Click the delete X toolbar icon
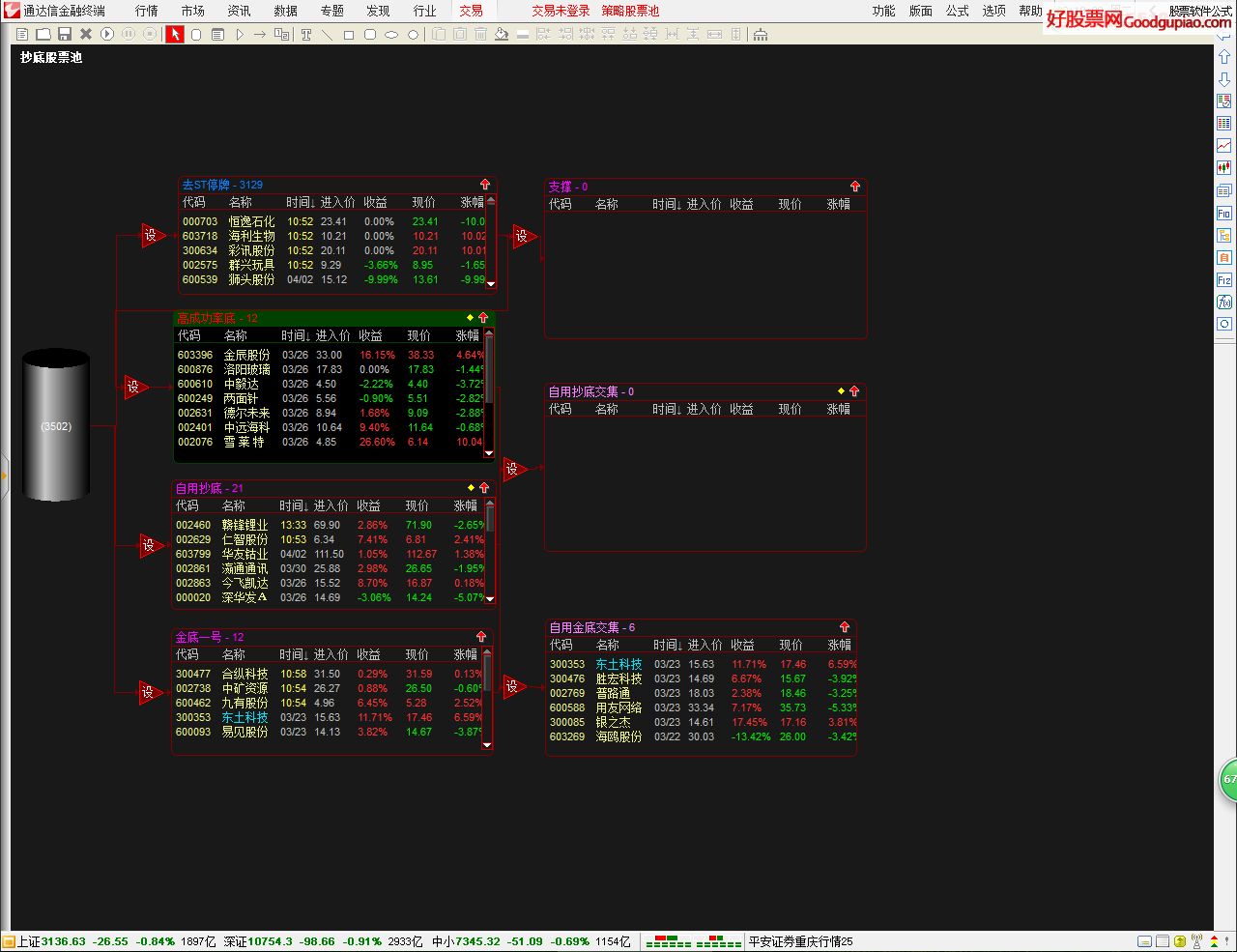Screen dimensions: 1237x952 [x=86, y=34]
